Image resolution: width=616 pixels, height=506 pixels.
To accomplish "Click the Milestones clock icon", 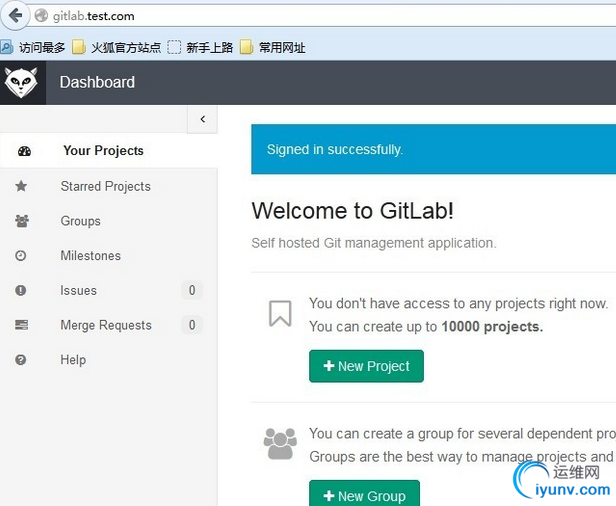I will pos(20,256).
